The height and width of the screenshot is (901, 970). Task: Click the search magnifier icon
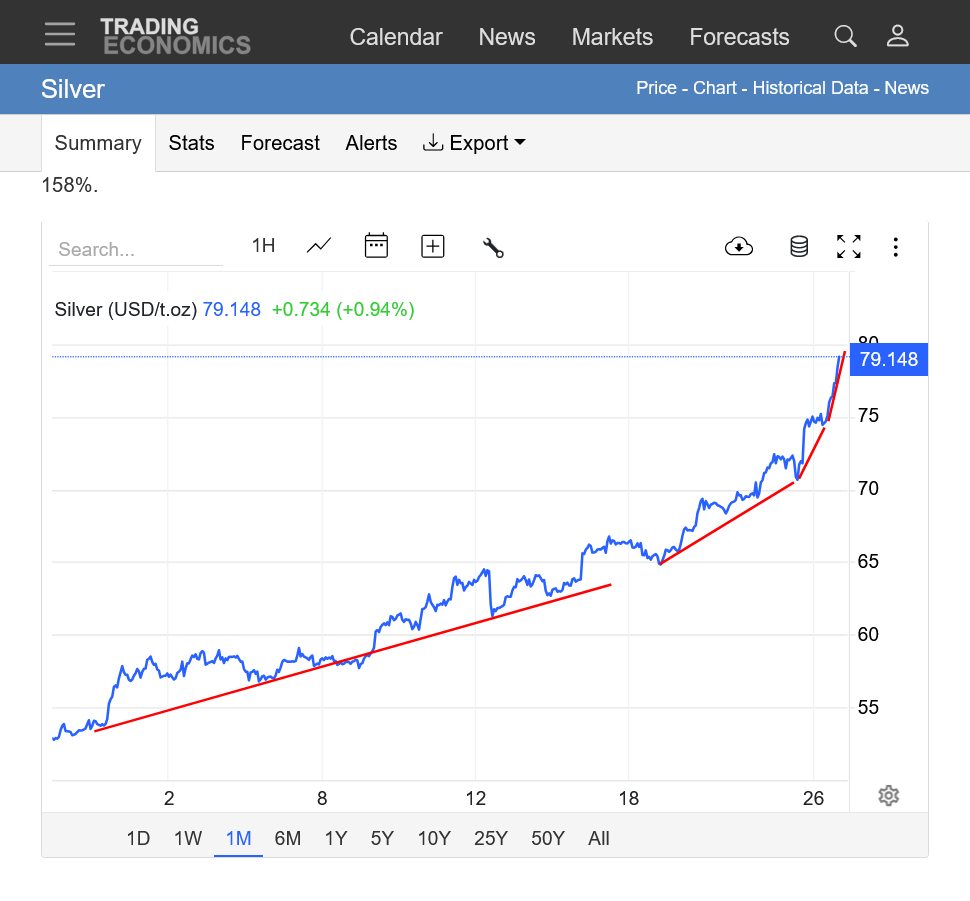[x=845, y=37]
